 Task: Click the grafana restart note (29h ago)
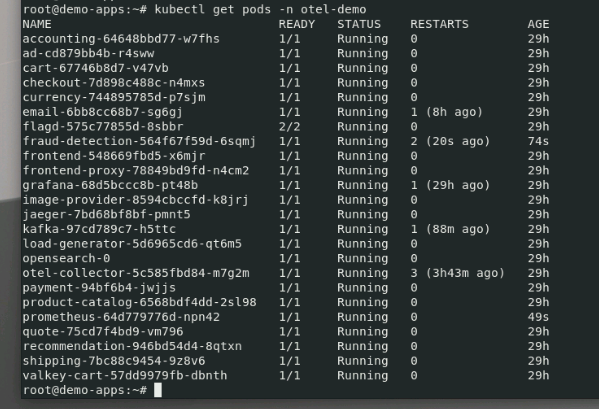pyautogui.click(x=458, y=186)
